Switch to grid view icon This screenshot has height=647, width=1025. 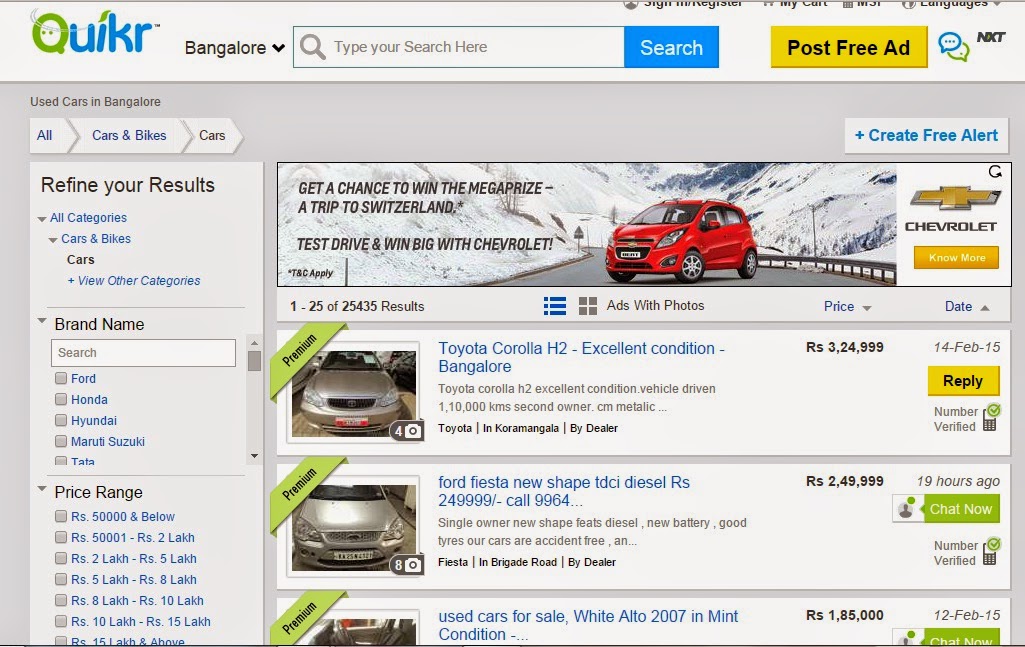588,306
